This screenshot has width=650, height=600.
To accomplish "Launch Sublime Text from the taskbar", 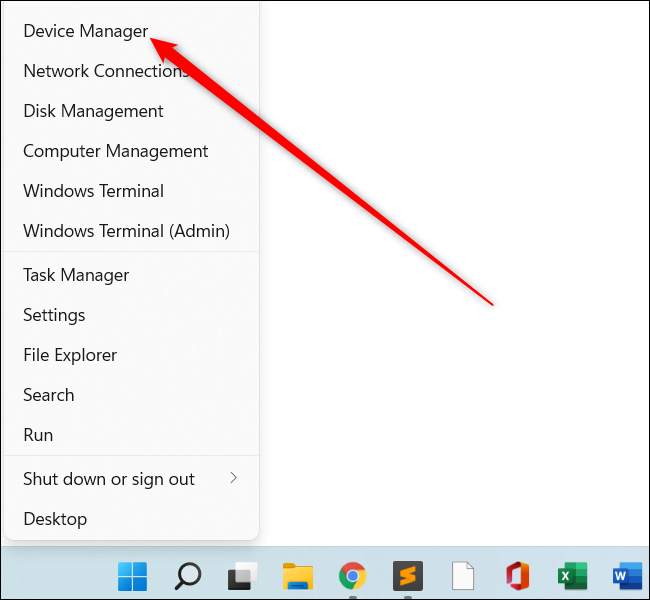I will pyautogui.click(x=407, y=576).
